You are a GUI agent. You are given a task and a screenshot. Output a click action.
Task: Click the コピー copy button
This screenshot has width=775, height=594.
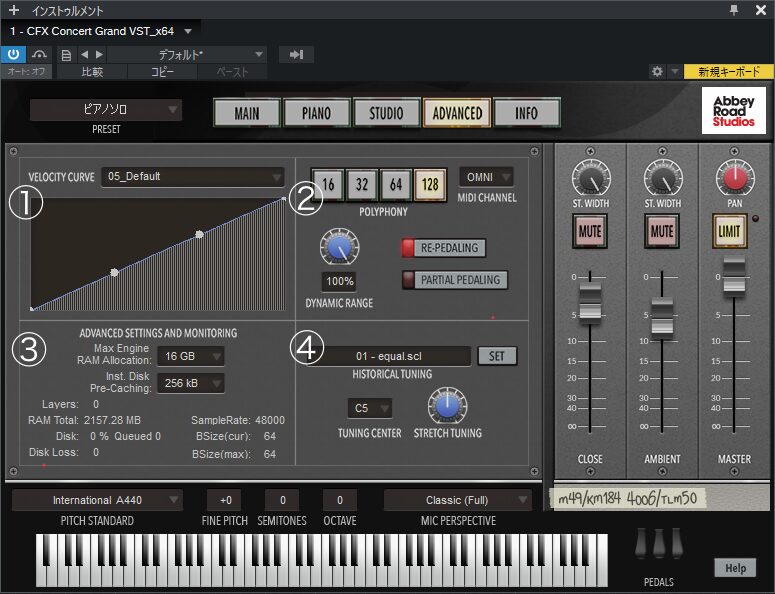click(163, 72)
